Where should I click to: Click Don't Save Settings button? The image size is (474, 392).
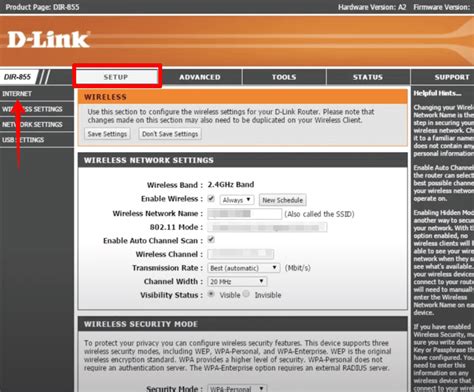coord(170,134)
